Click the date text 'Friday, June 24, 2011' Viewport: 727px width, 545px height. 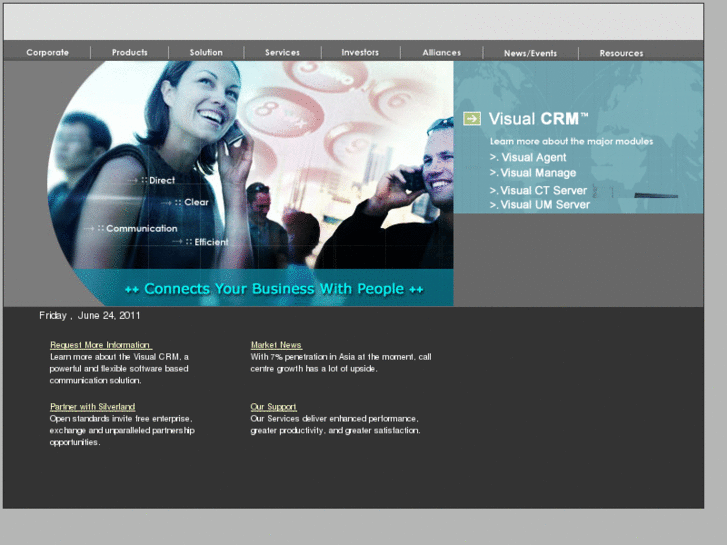pos(89,315)
